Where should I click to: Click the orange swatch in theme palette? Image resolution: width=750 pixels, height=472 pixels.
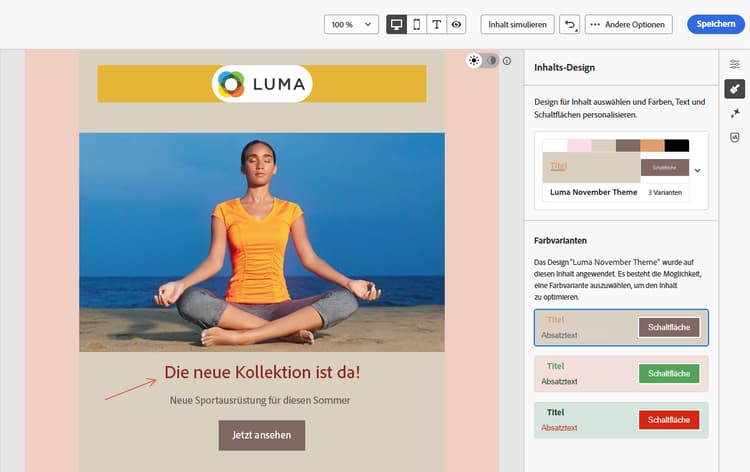click(x=652, y=145)
